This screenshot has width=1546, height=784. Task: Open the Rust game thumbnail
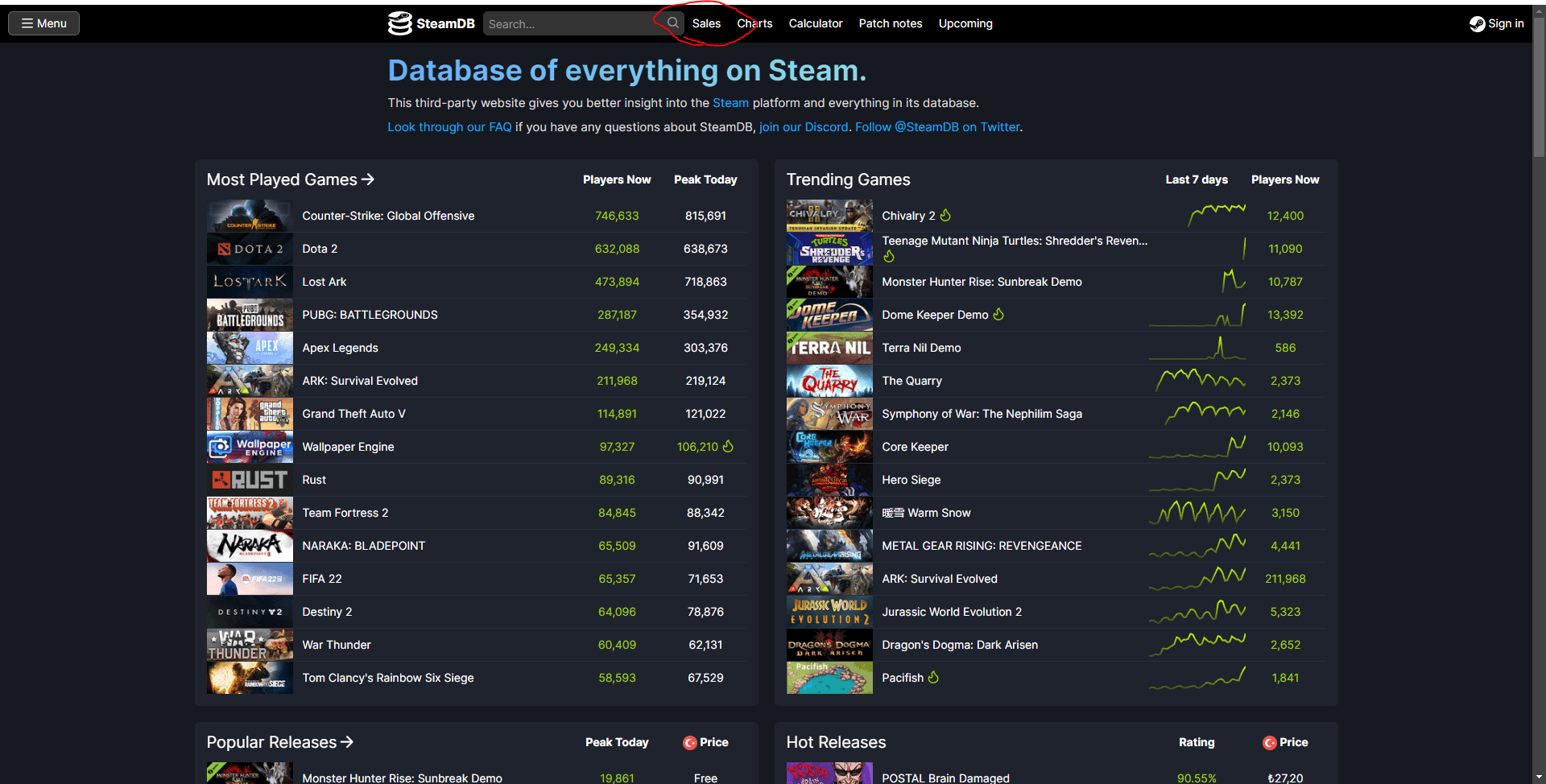[x=250, y=480]
